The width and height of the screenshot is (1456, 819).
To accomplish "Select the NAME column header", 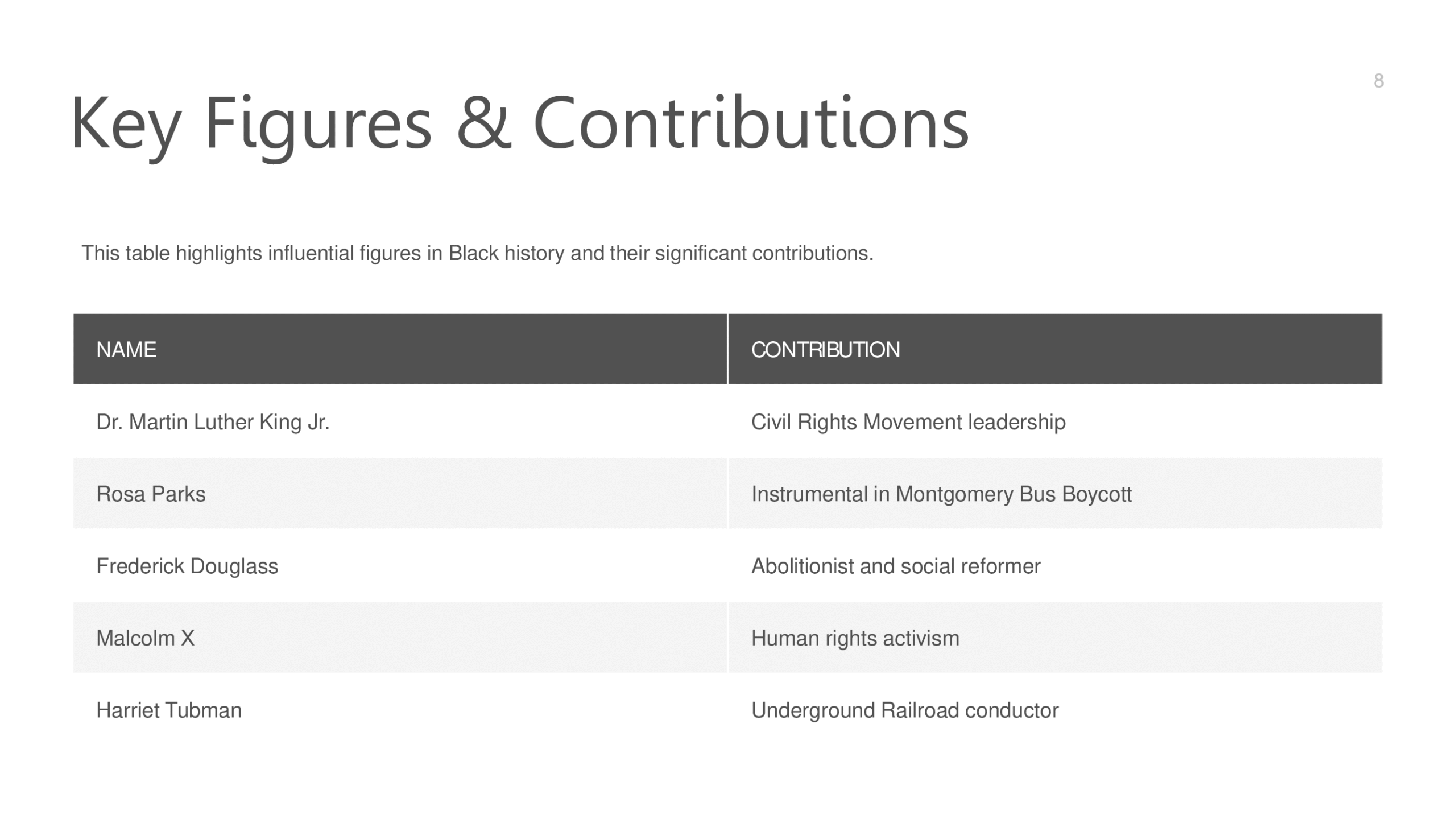I will pyautogui.click(x=126, y=349).
